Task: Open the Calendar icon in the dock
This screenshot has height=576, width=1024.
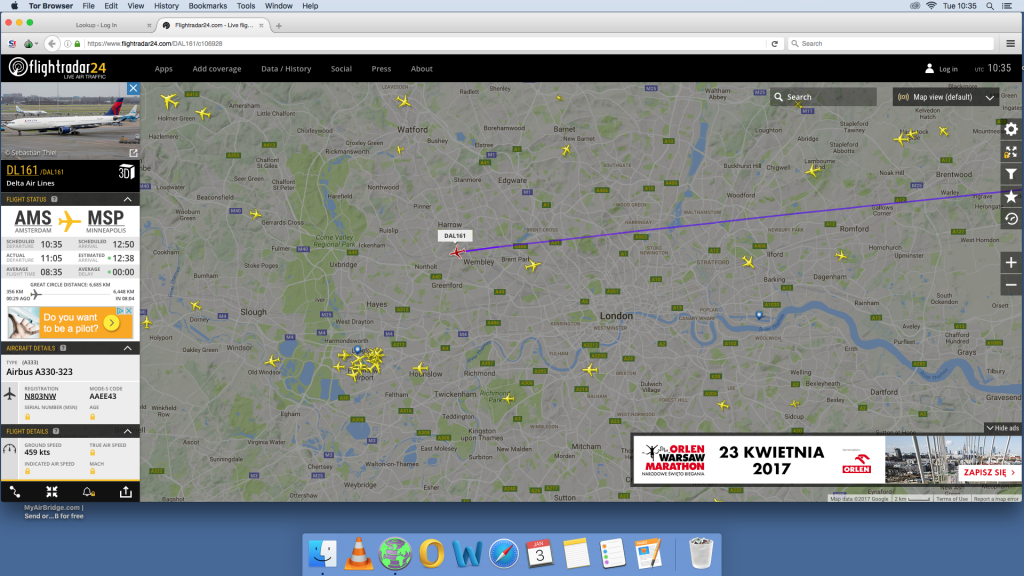Action: coord(539,554)
